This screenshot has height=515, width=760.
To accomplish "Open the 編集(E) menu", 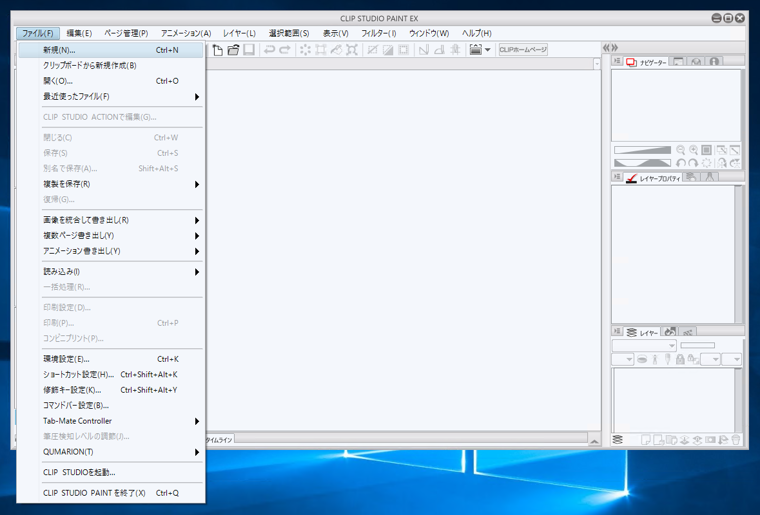I will [79, 33].
